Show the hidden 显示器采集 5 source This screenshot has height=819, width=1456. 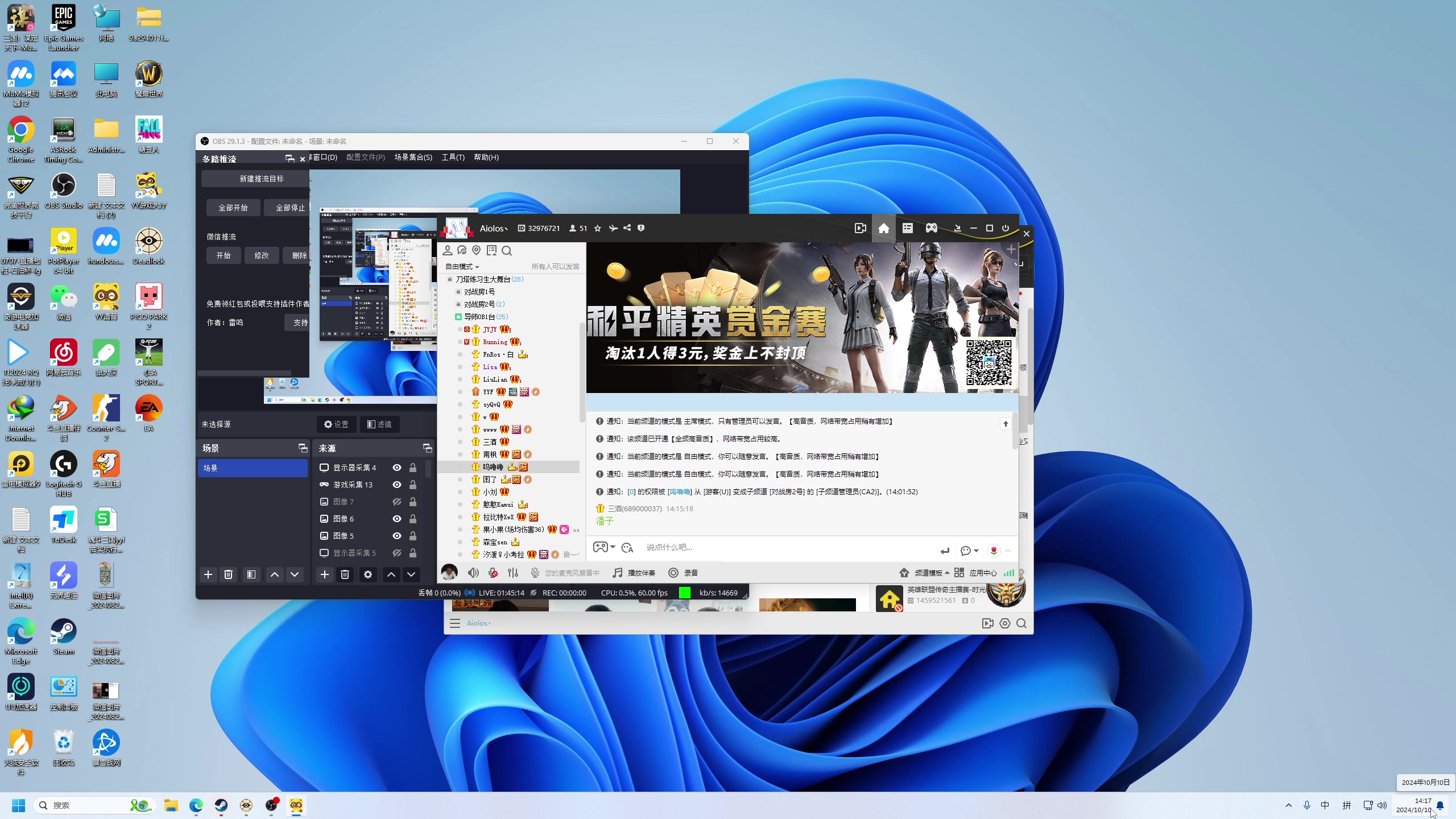397,553
